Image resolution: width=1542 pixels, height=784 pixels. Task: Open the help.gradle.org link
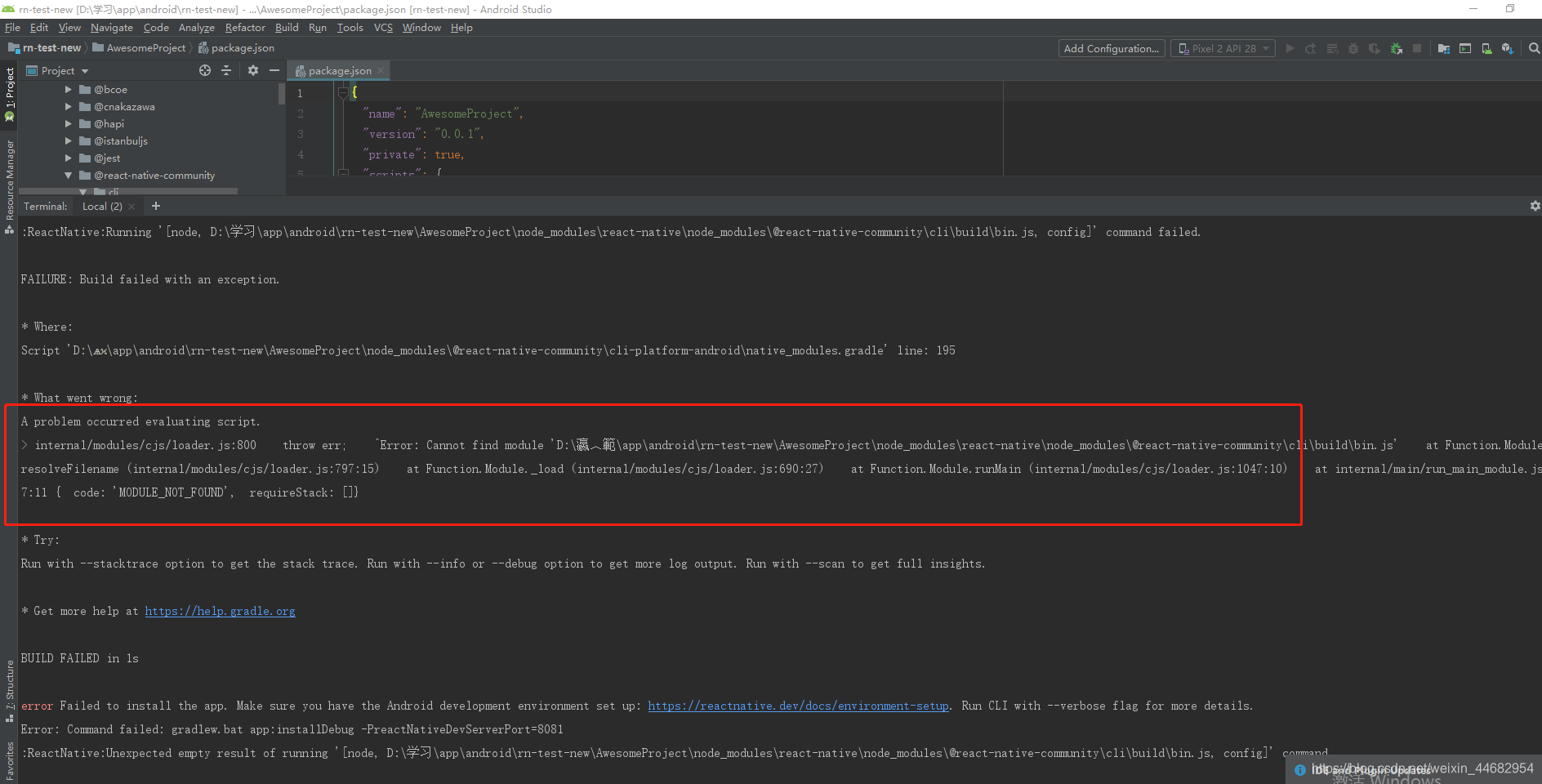coord(221,611)
